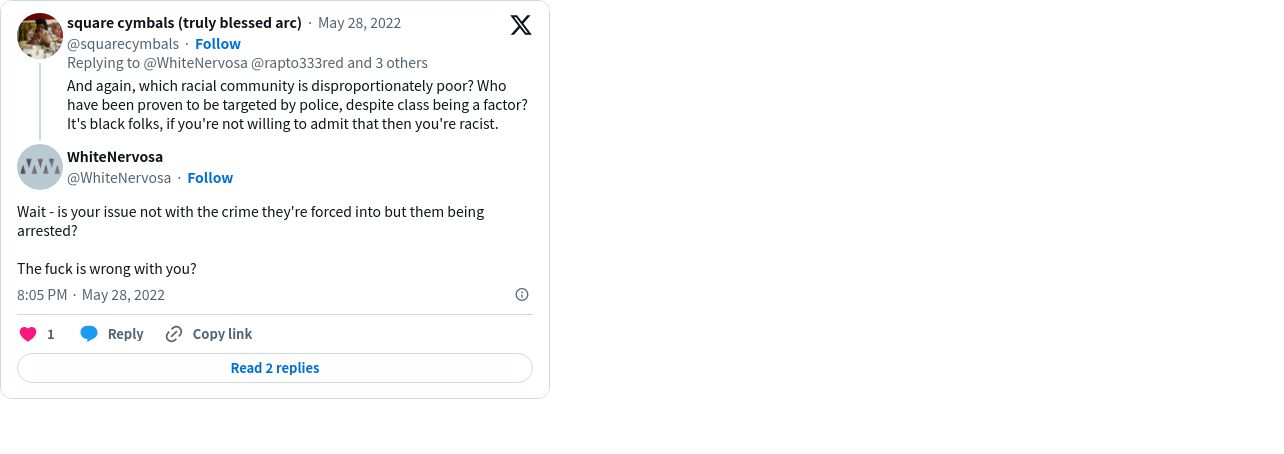Viewport: 1284px width, 454px height.
Task: Click the Reply text label
Action: (x=126, y=334)
